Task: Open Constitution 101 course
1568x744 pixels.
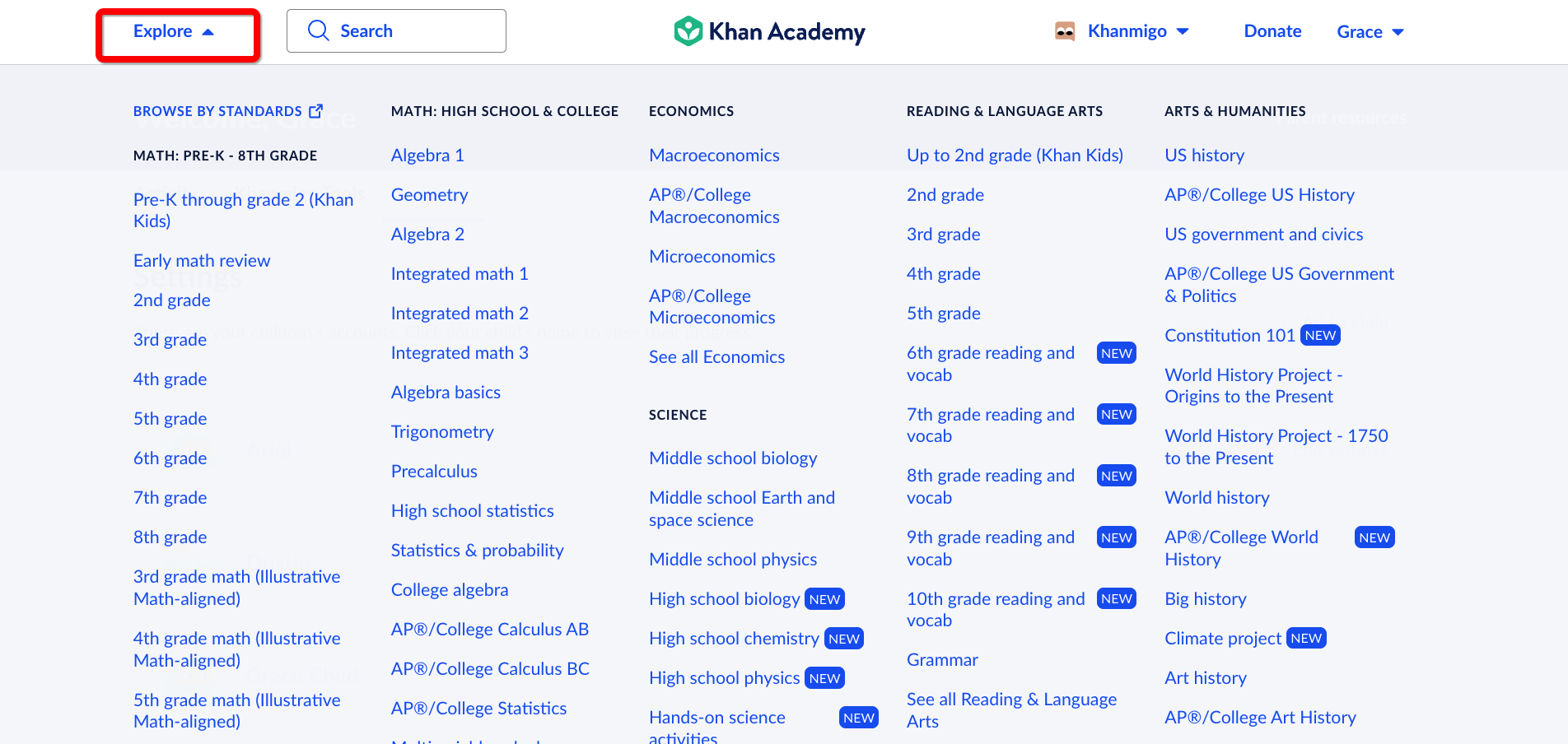Action: point(1252,335)
